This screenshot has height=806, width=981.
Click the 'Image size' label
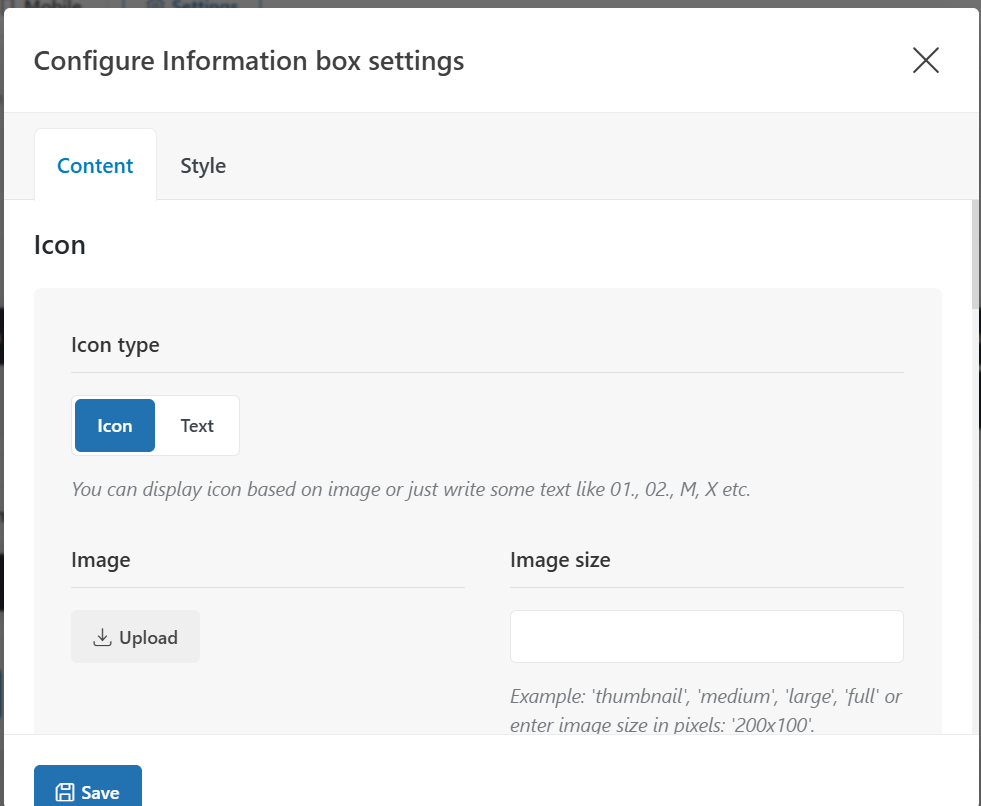point(560,559)
